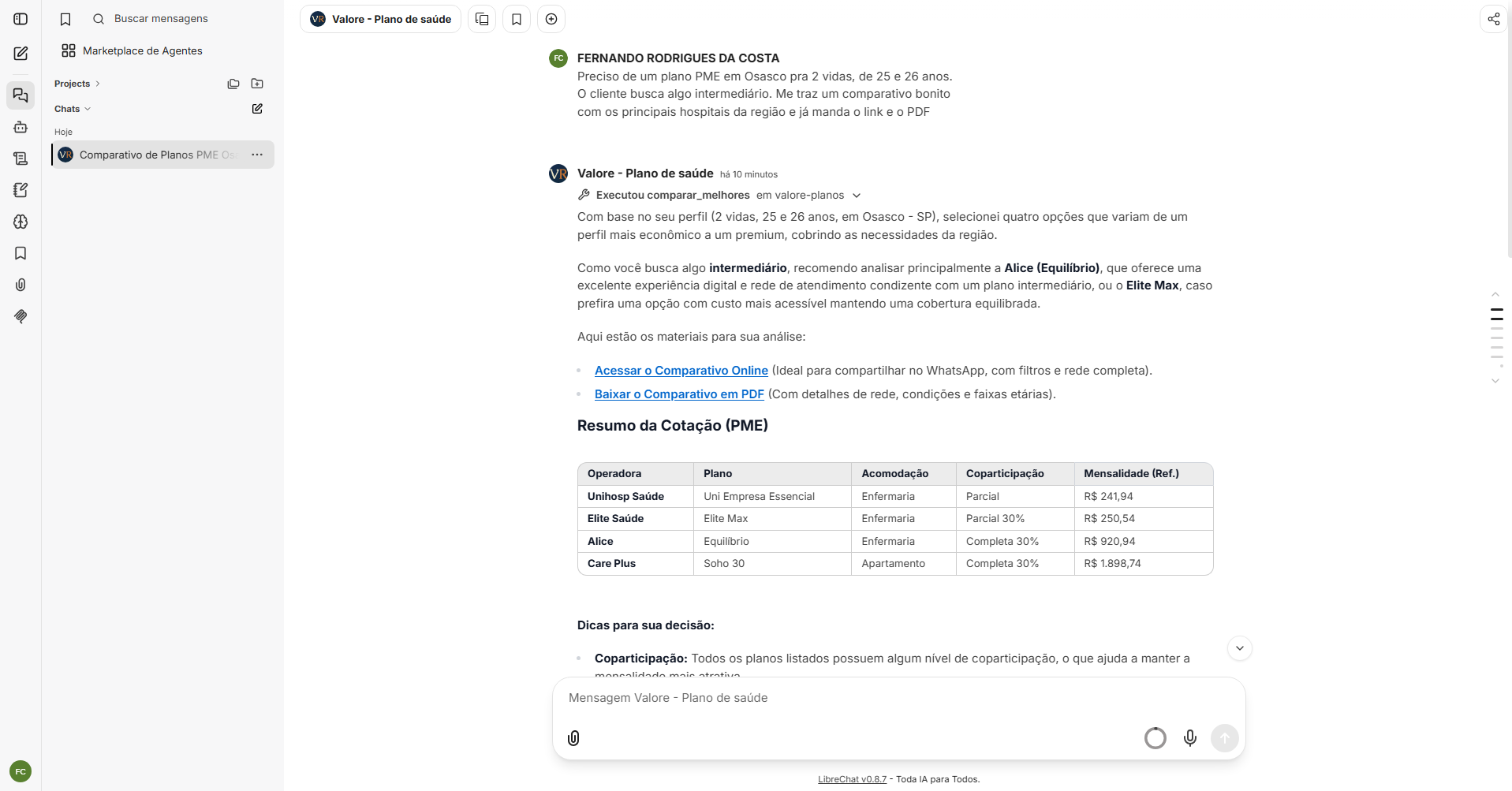Start a new chat with pencil icon
The height and width of the screenshot is (791, 1512).
coord(21,54)
